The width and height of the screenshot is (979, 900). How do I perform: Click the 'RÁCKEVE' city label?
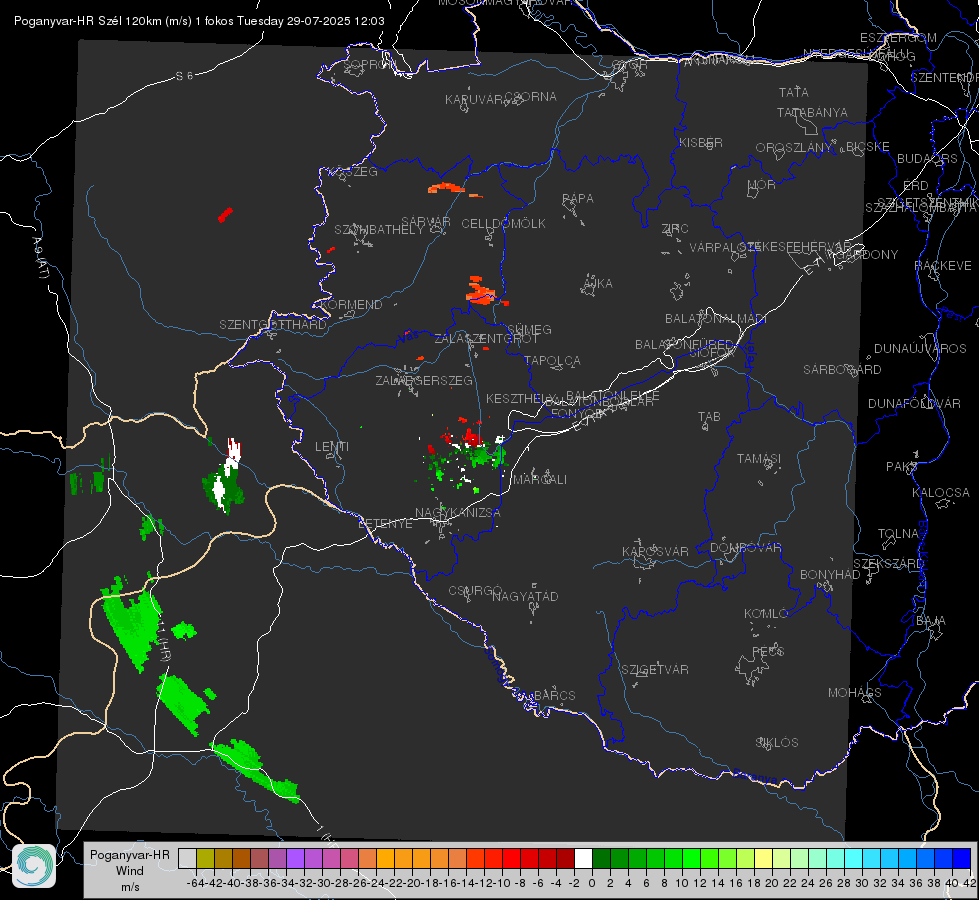pos(943,265)
